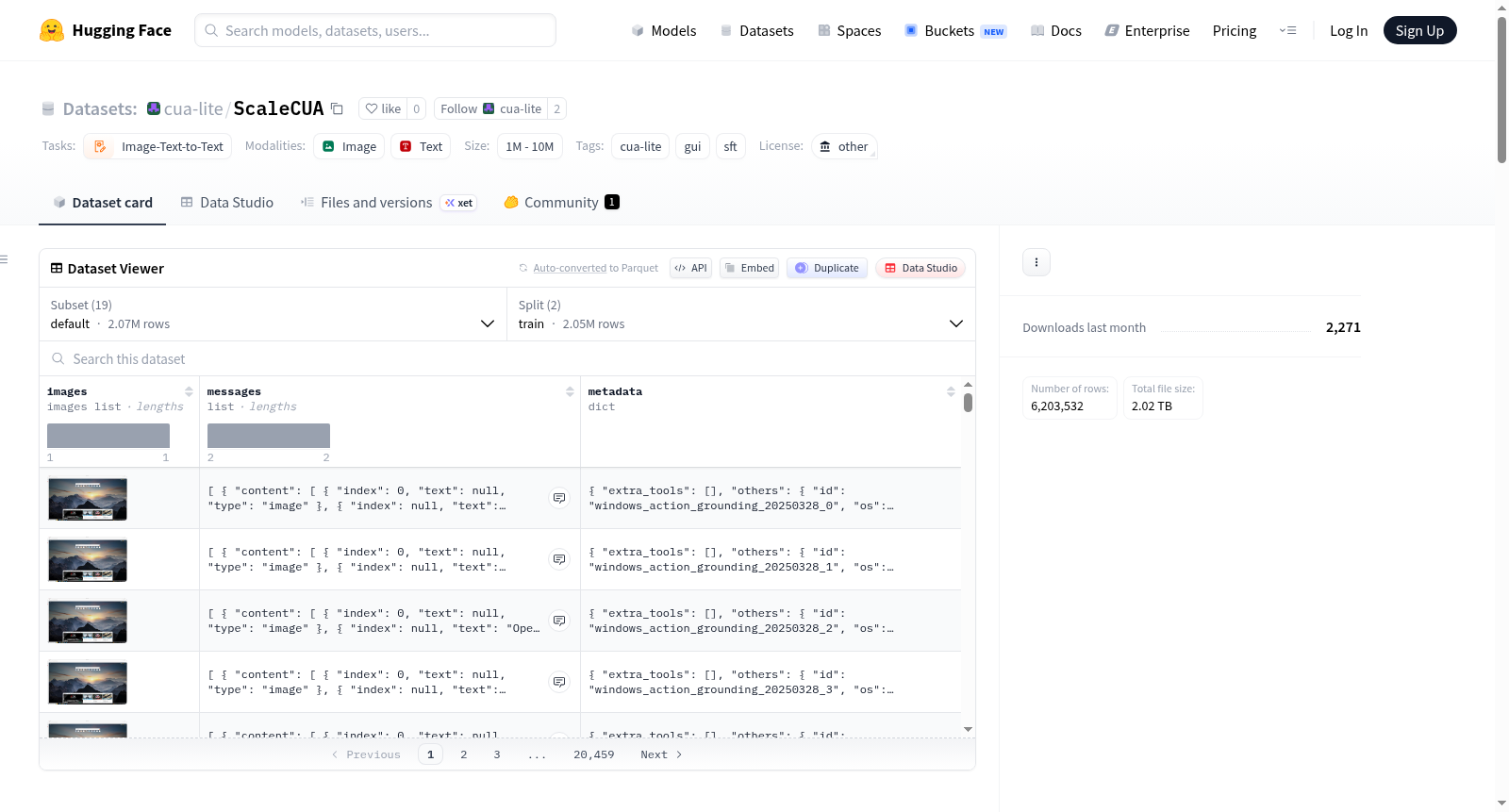Click the Datasets: breadcrumb label
1509x812 pixels.
pyautogui.click(x=100, y=108)
